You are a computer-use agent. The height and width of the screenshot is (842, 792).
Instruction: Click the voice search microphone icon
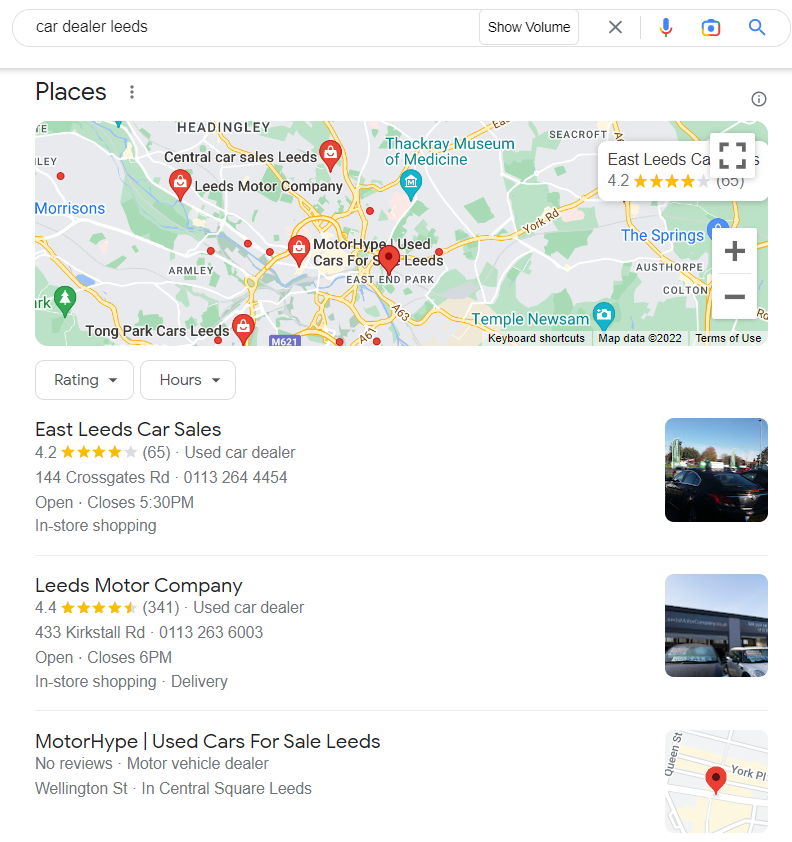pyautogui.click(x=666, y=28)
